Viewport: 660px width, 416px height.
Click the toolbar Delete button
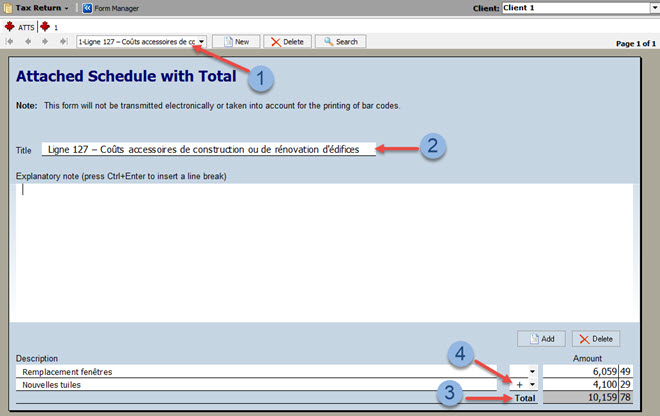[x=287, y=42]
